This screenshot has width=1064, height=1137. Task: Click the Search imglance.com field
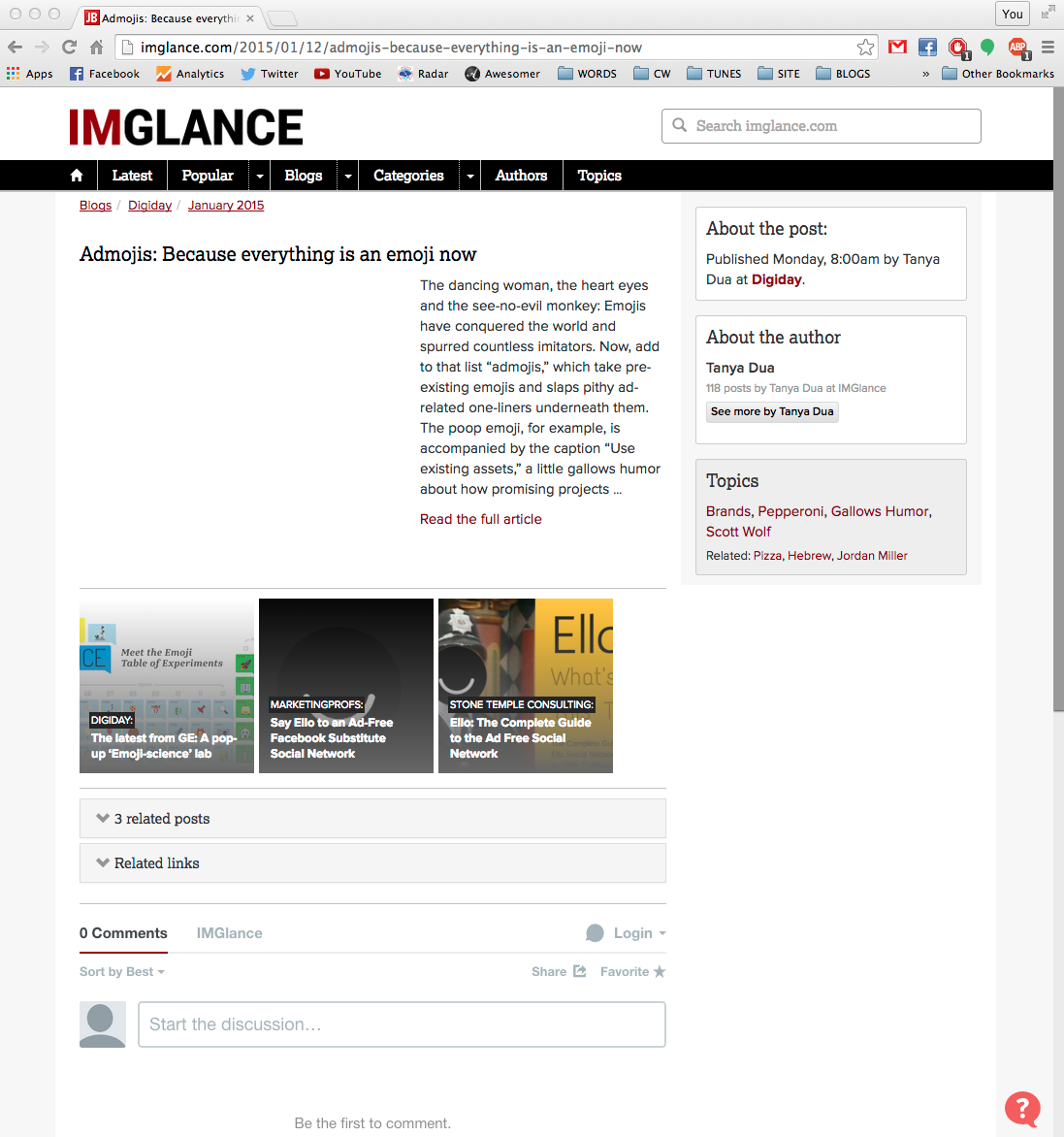coord(822,126)
